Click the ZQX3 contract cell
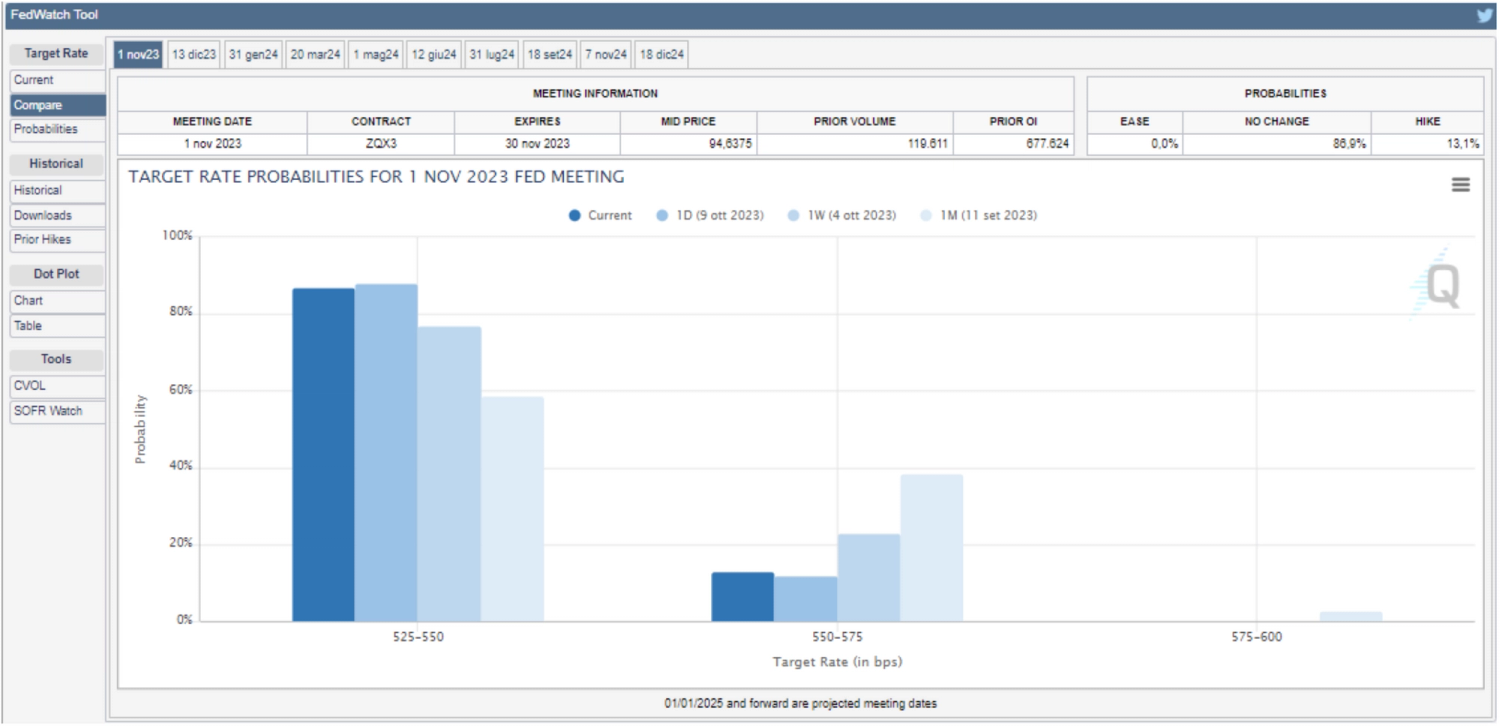The width and height of the screenshot is (1500, 726). point(381,144)
